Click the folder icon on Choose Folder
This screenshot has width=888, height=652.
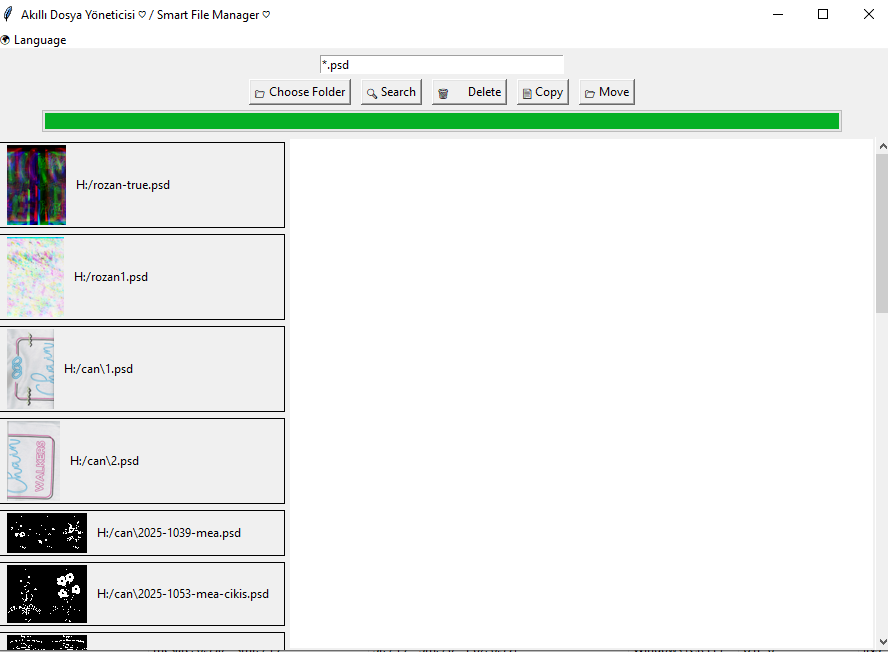(260, 93)
